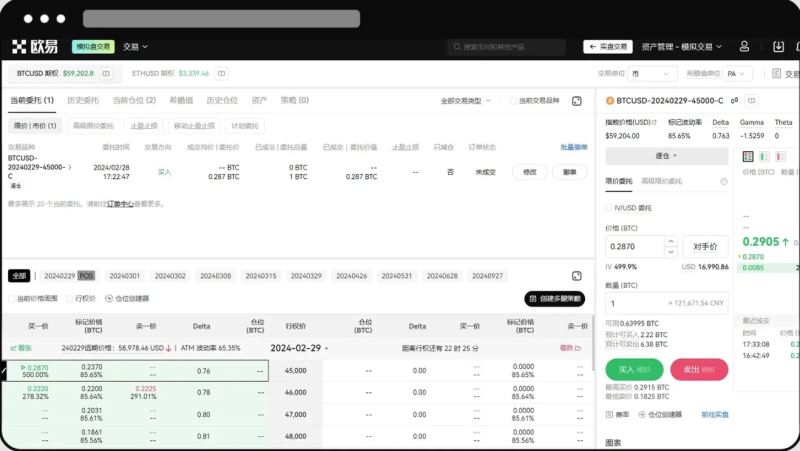Open chart icon beside BTCUSD-20240229-45000-C title
The width and height of the screenshot is (800, 451).
click(x=752, y=101)
